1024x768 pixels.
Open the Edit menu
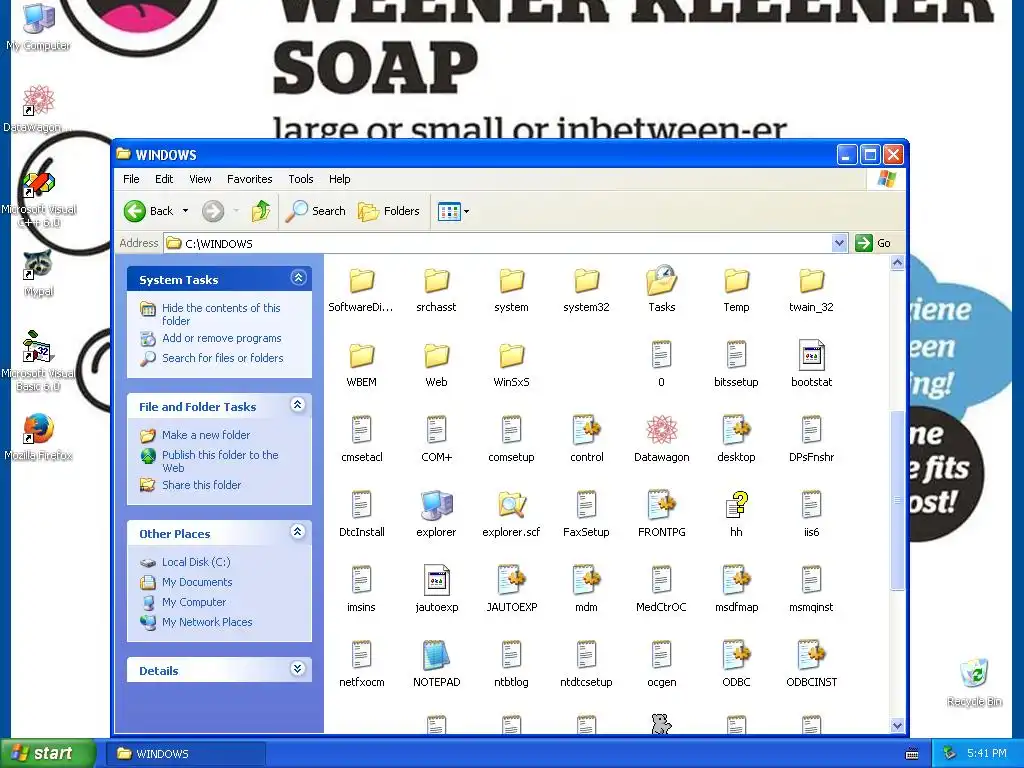(164, 179)
